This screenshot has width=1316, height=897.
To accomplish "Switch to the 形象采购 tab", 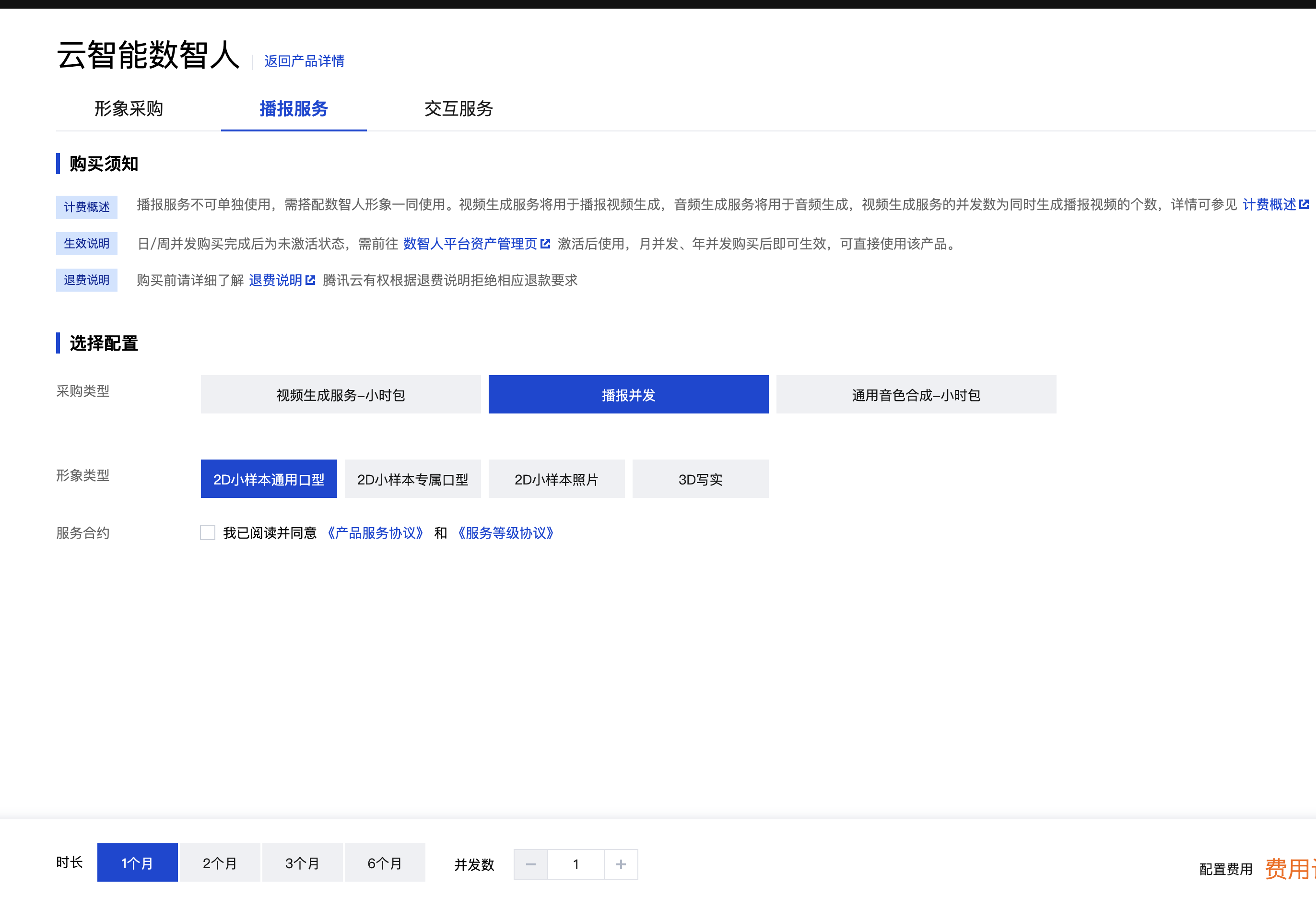I will coord(129,108).
